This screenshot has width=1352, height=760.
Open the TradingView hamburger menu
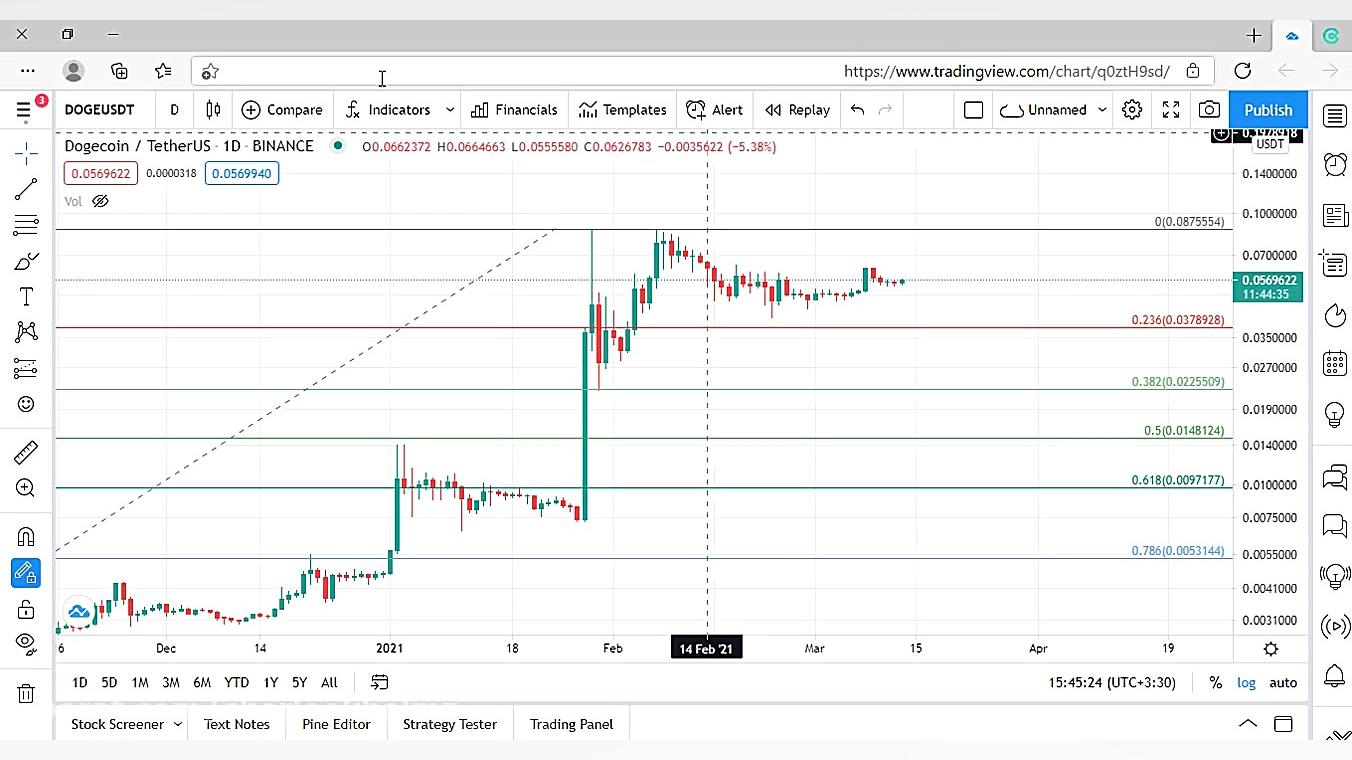[x=23, y=110]
